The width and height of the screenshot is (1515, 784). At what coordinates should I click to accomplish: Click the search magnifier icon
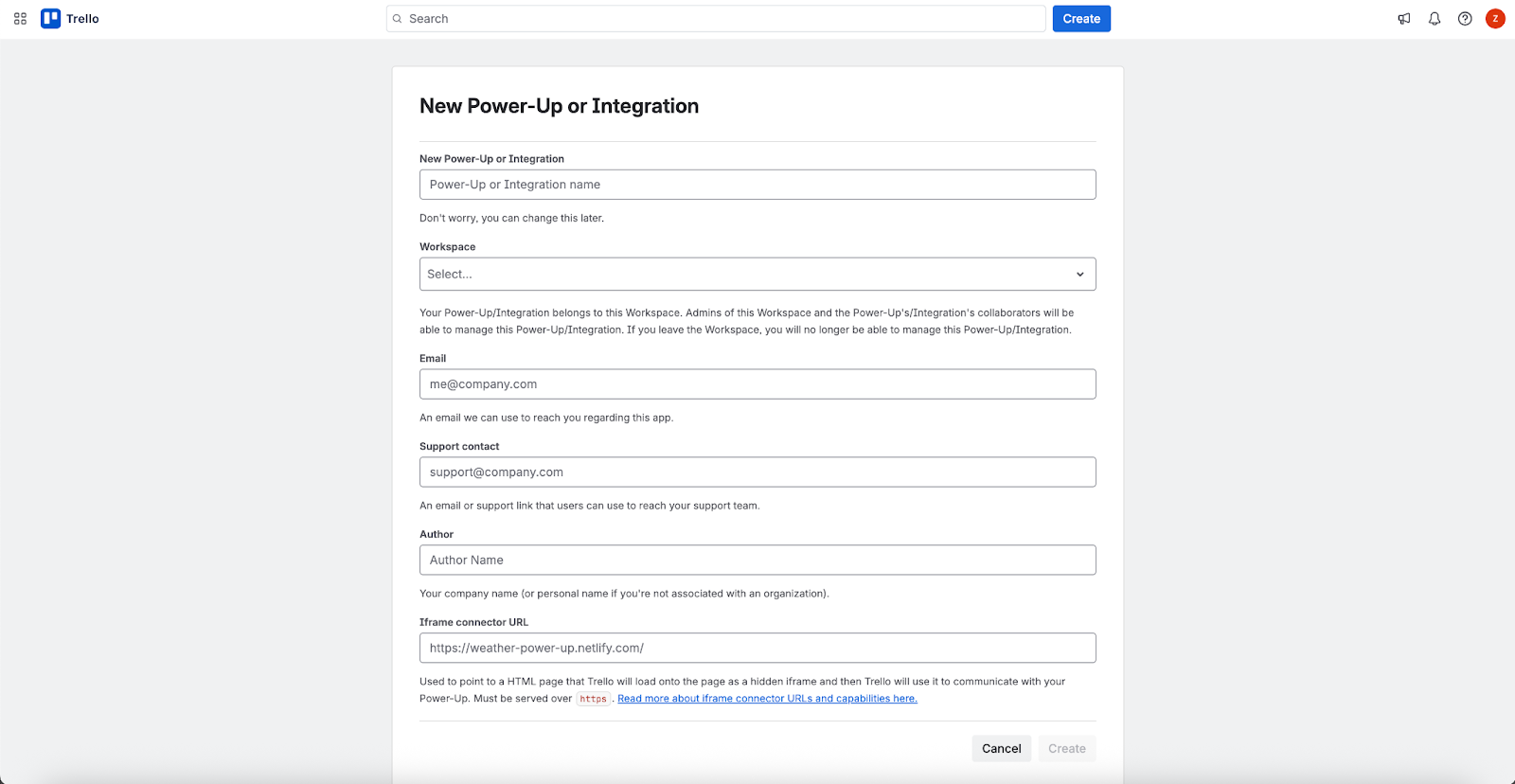pyautogui.click(x=398, y=19)
